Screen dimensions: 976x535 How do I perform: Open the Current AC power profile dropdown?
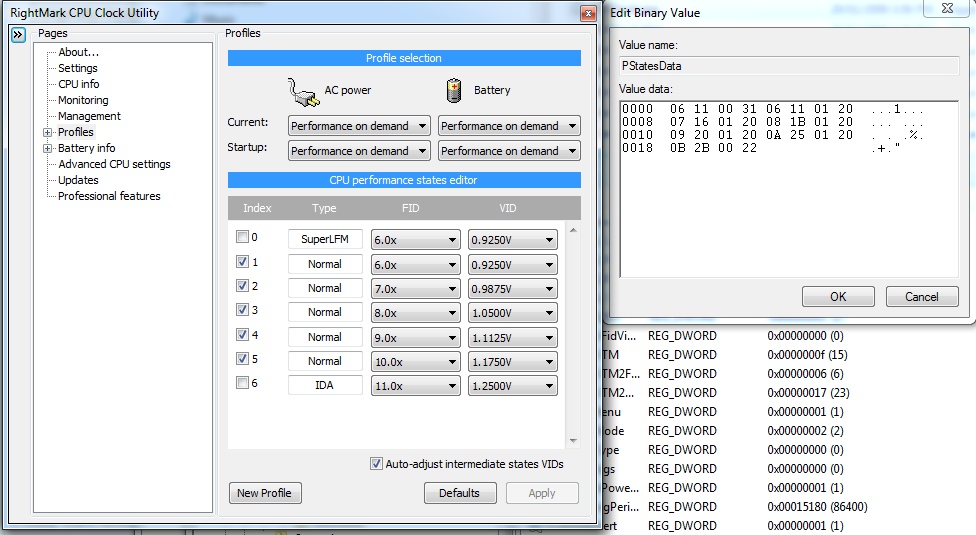[359, 126]
